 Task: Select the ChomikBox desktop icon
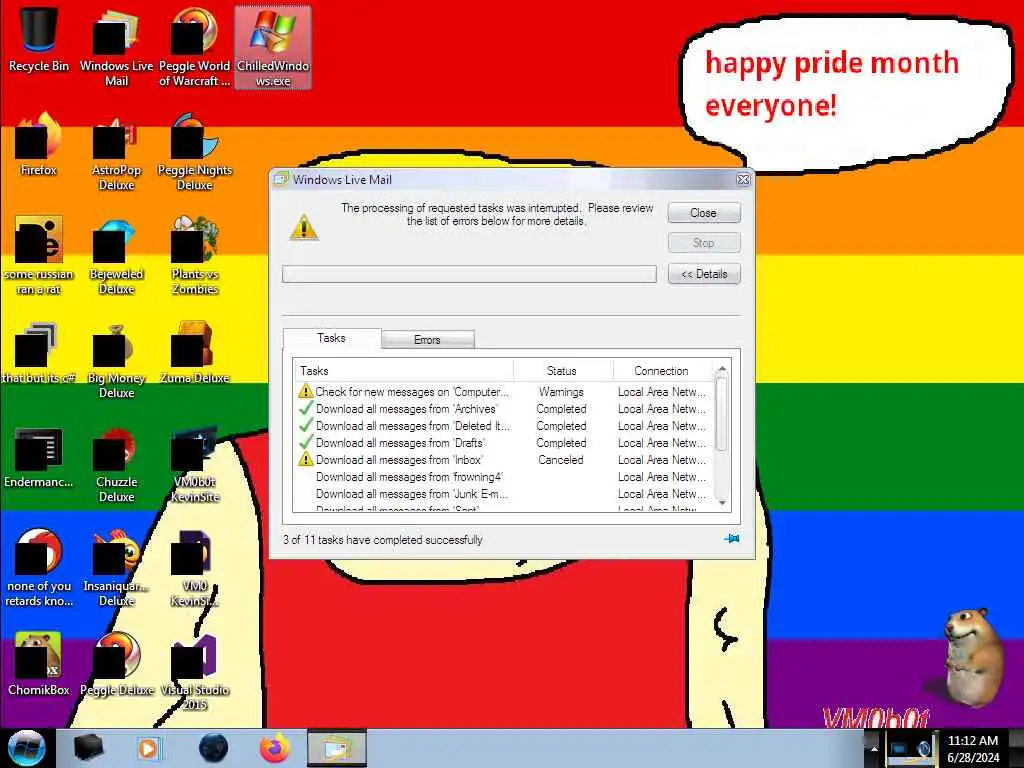pyautogui.click(x=39, y=665)
